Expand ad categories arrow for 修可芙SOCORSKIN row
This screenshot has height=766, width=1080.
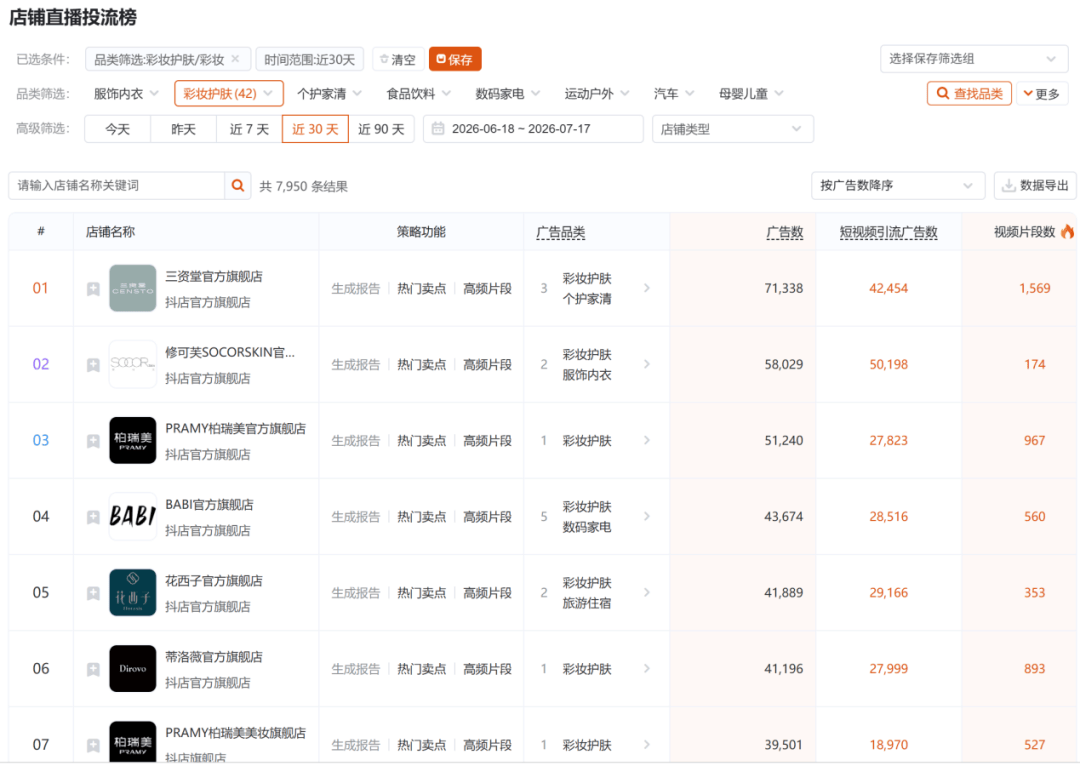click(x=647, y=364)
